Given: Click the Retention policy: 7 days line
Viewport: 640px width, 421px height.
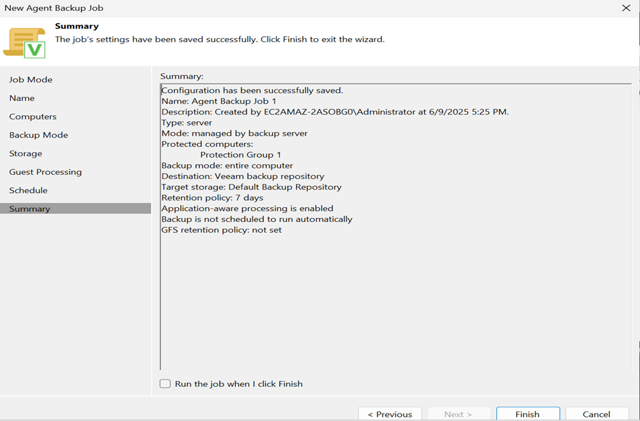Looking at the screenshot, I should 212,198.
